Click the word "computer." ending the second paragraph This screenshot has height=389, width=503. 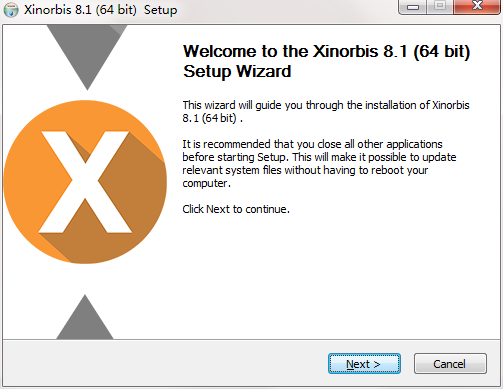click(206, 183)
